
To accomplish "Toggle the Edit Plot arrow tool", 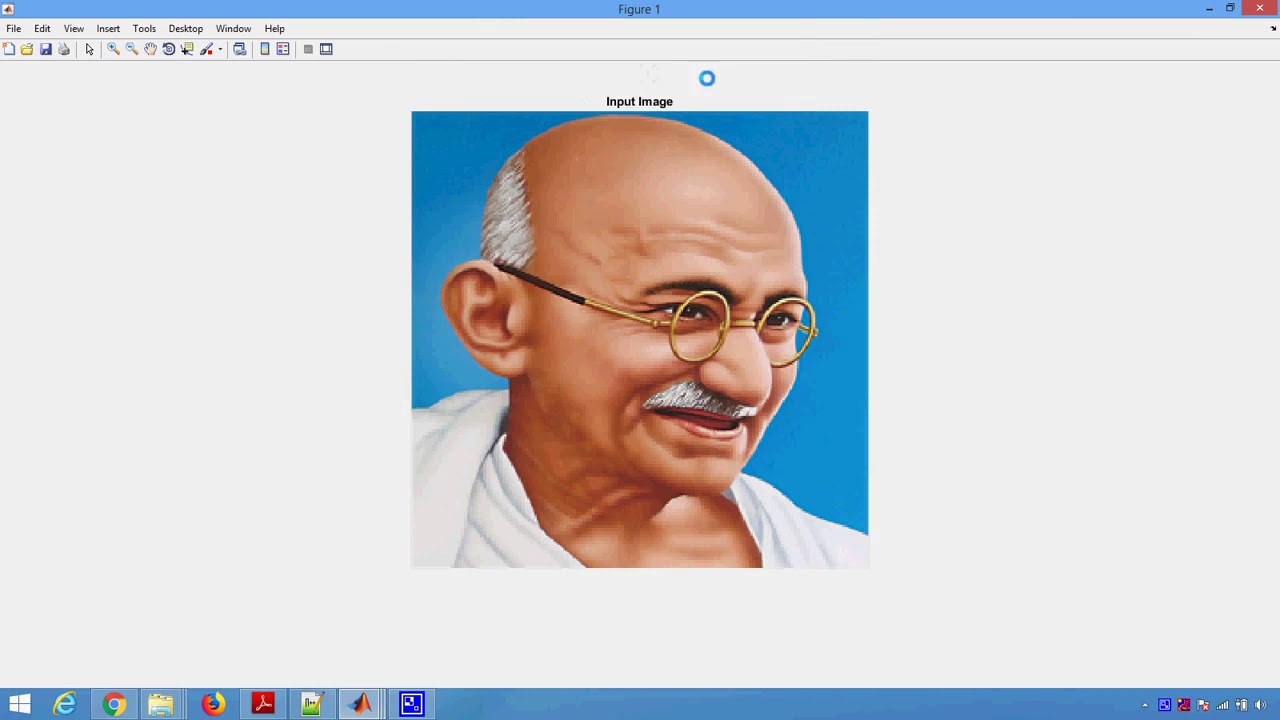I will (x=89, y=49).
